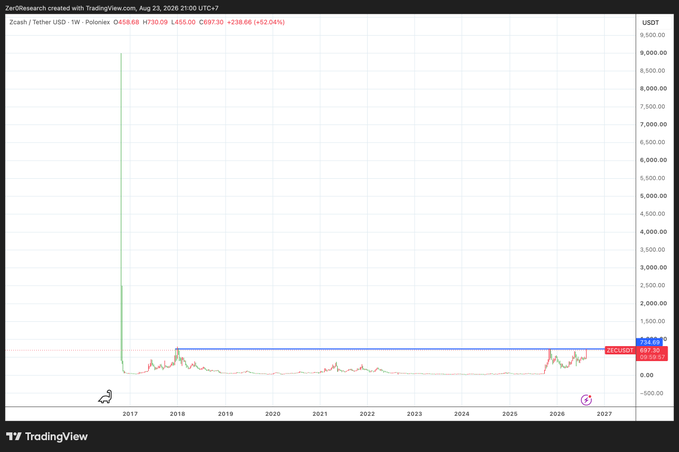This screenshot has width=679, height=452.
Task: Click the 6,000.00 price axis label
Action: click(653, 160)
